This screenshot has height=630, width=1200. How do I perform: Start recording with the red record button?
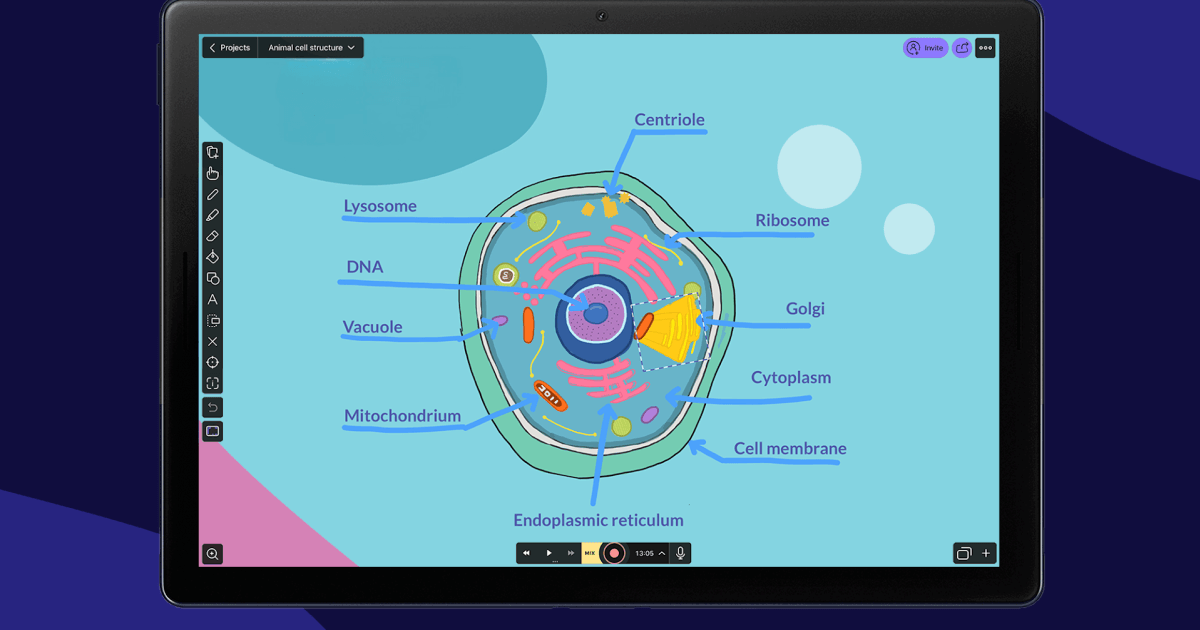pos(614,553)
